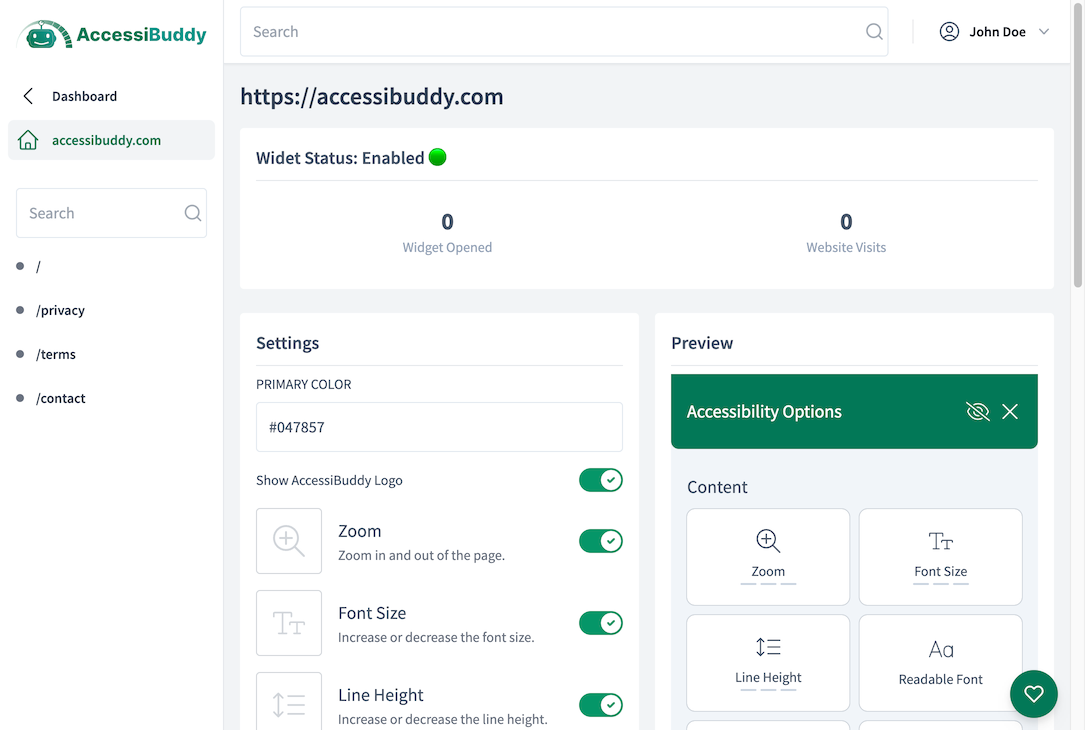The width and height of the screenshot is (1085, 730).
Task: Toggle the Line Height setting switch
Action: pyautogui.click(x=601, y=705)
